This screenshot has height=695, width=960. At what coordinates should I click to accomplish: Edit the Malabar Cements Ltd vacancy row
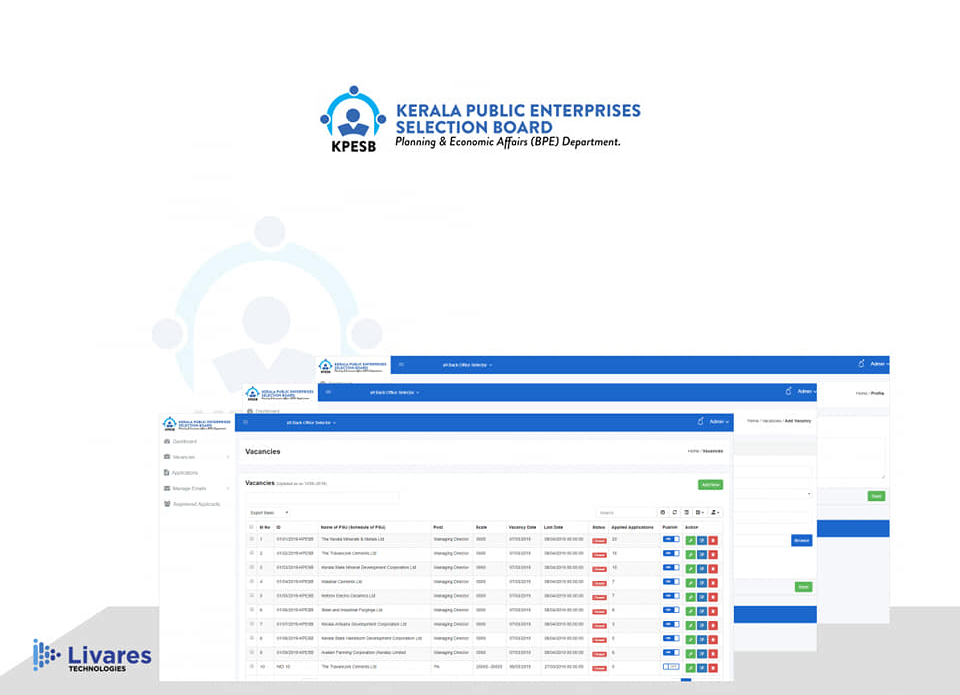[691, 583]
